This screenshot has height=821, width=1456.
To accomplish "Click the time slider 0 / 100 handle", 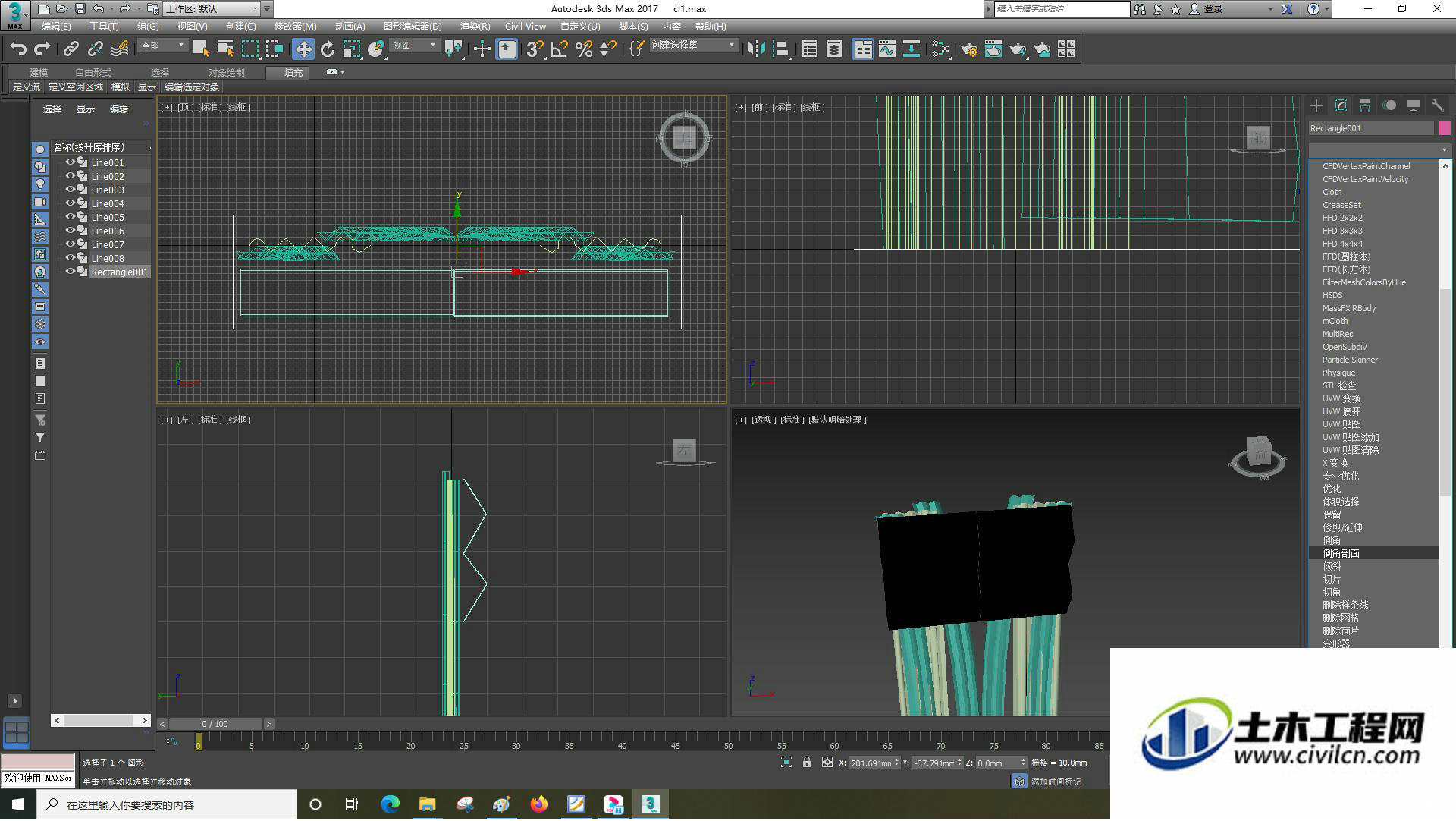I will [215, 724].
